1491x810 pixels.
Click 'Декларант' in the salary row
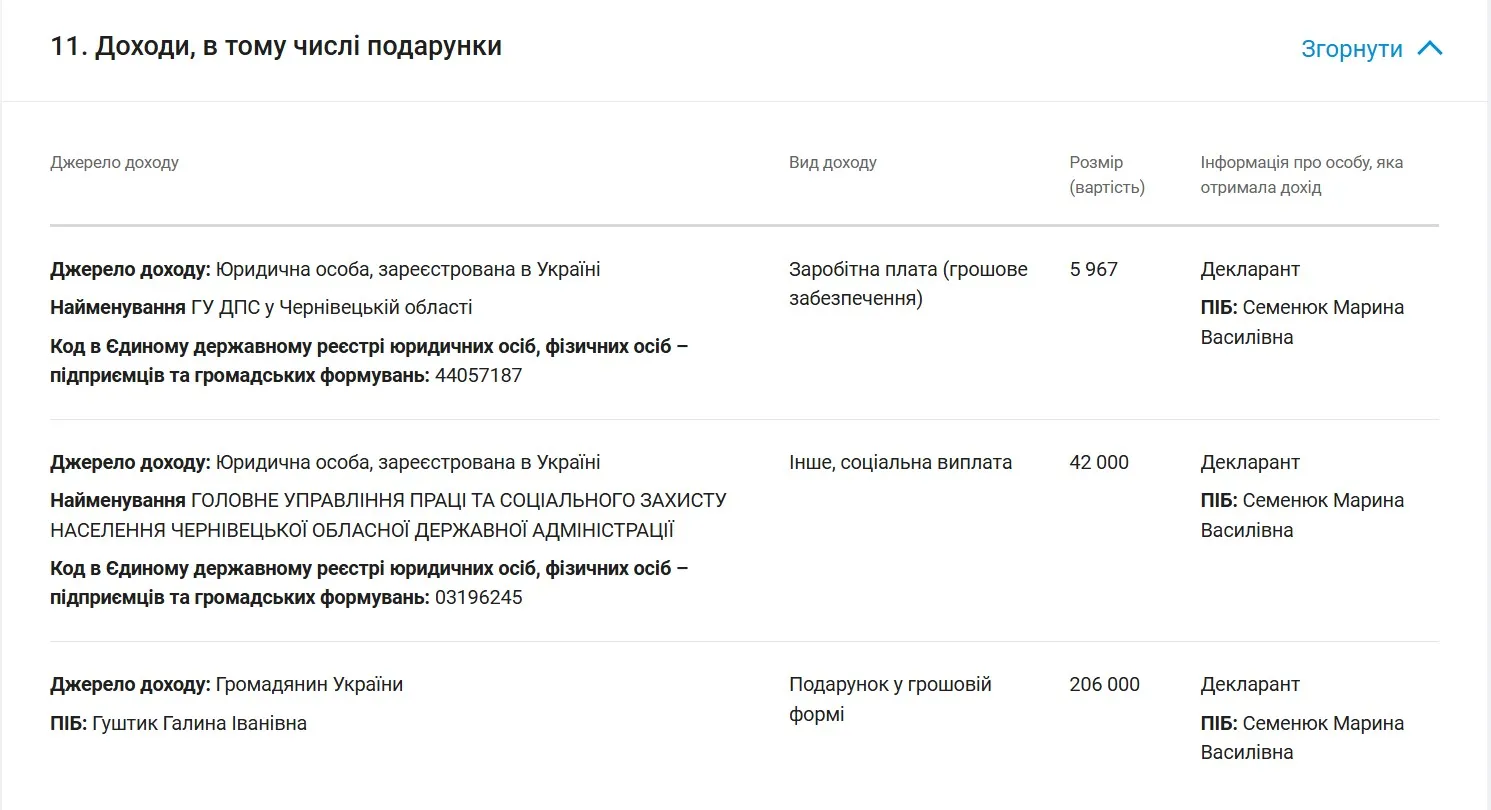point(1250,269)
